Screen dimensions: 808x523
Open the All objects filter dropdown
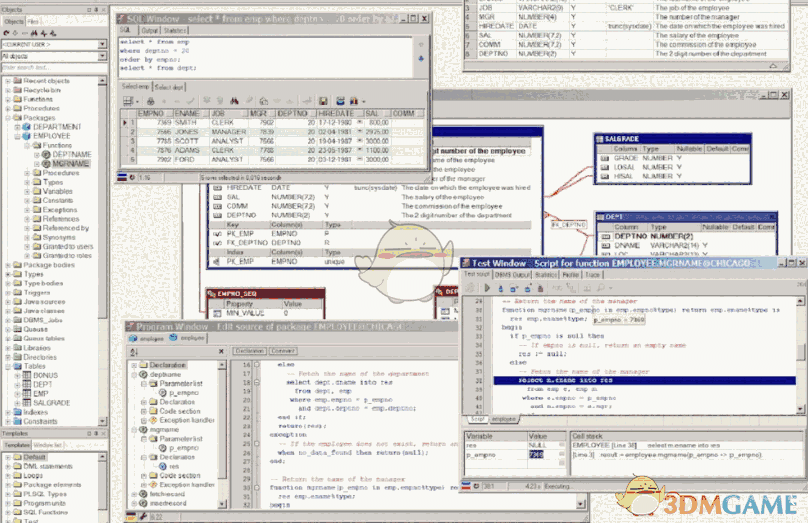coord(103,56)
